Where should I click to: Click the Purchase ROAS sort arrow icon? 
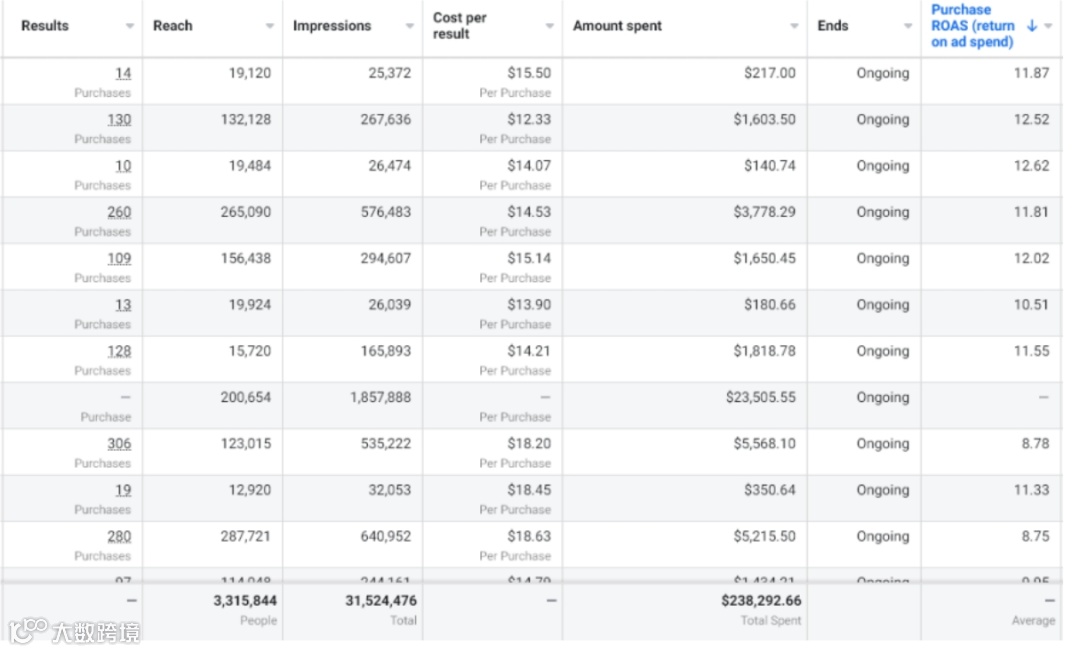(1032, 26)
